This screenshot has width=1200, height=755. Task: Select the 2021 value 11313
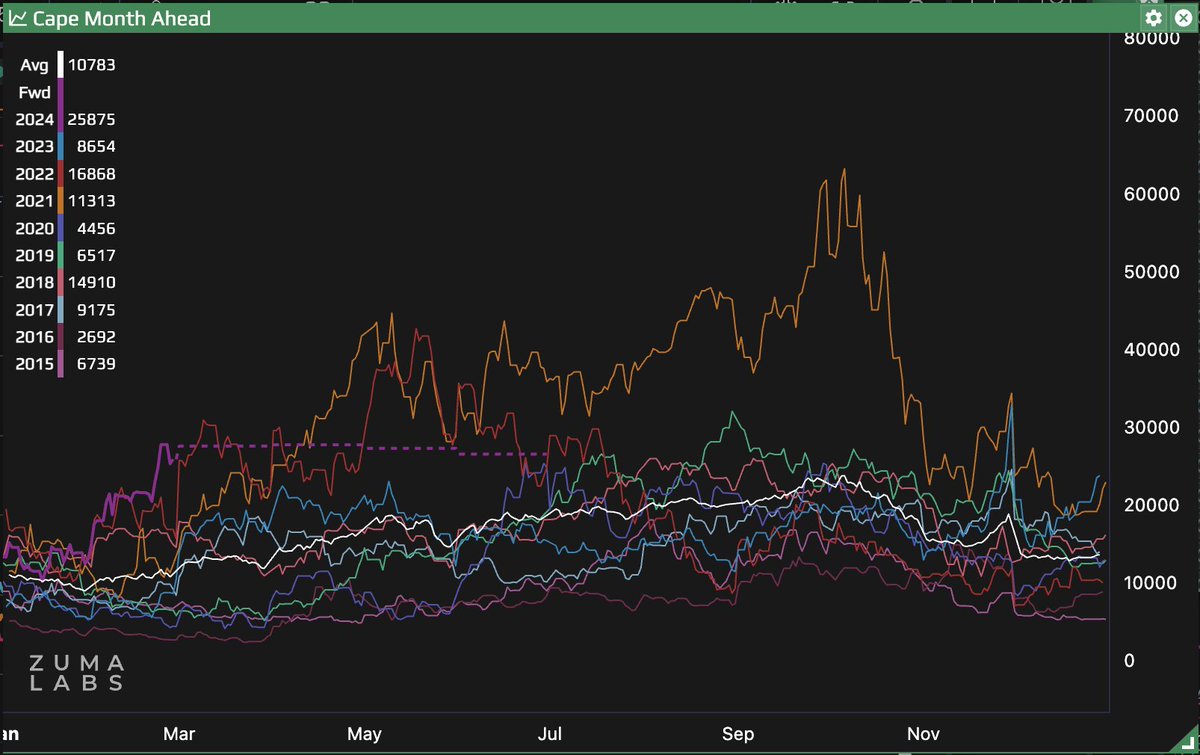[x=92, y=201]
